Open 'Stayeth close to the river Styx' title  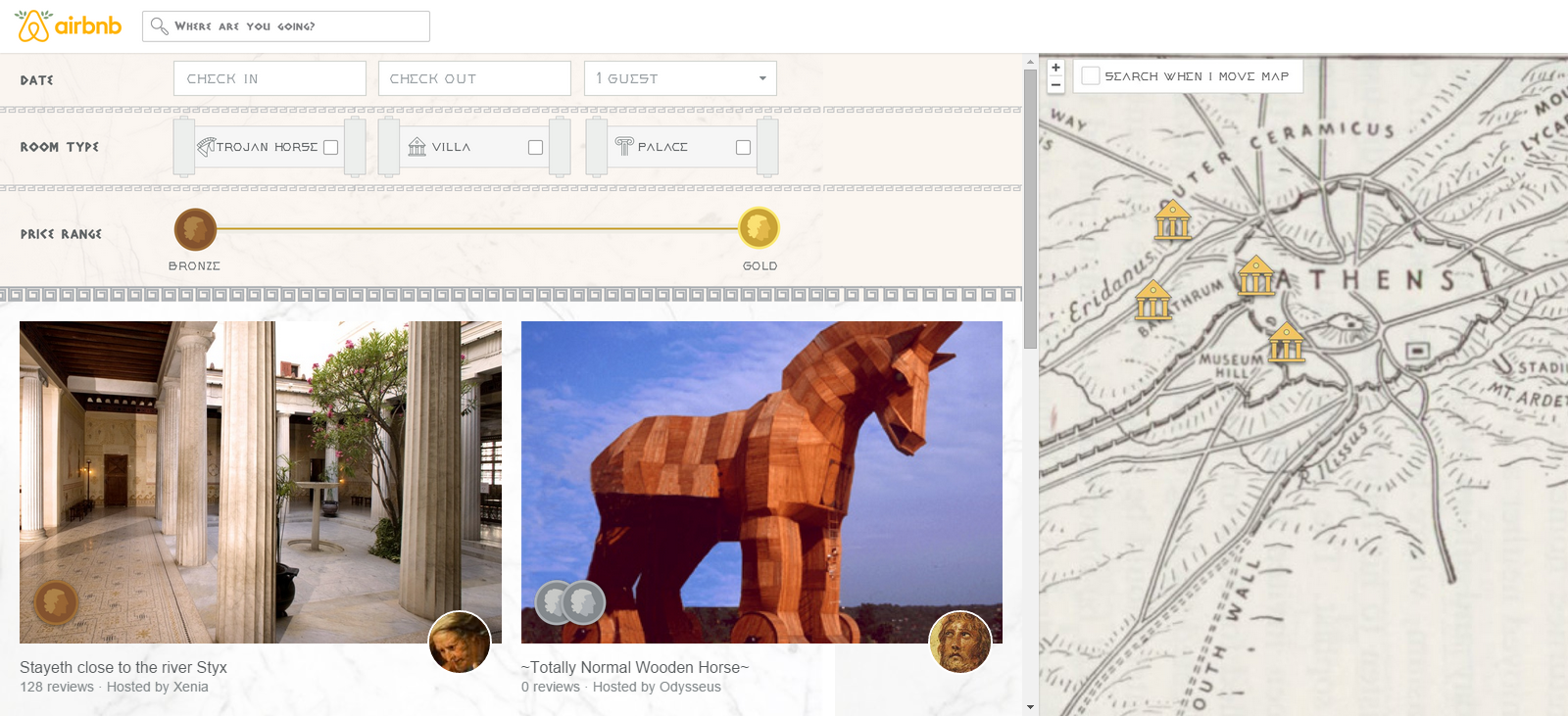coord(123,667)
